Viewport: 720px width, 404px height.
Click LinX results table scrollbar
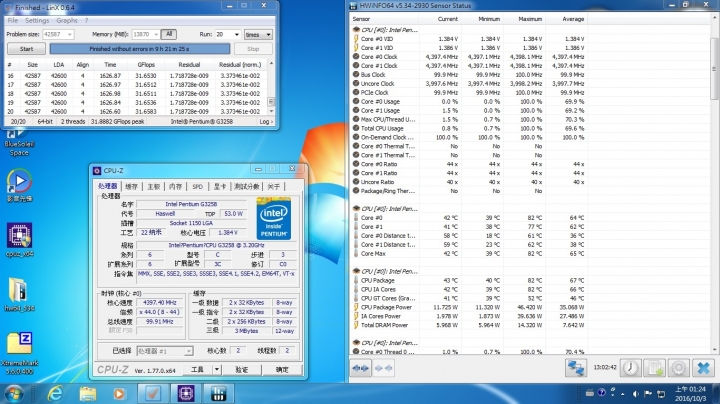[x=271, y=87]
